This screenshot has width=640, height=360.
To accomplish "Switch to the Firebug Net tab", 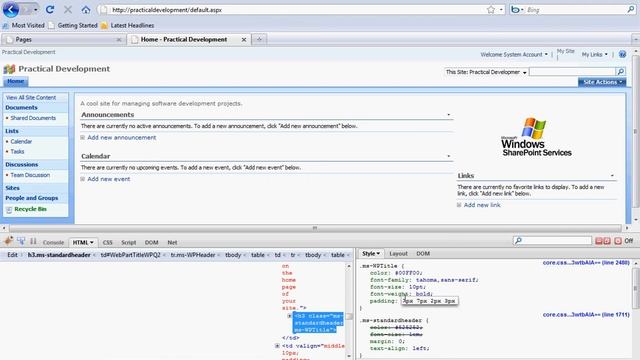I will (172, 242).
